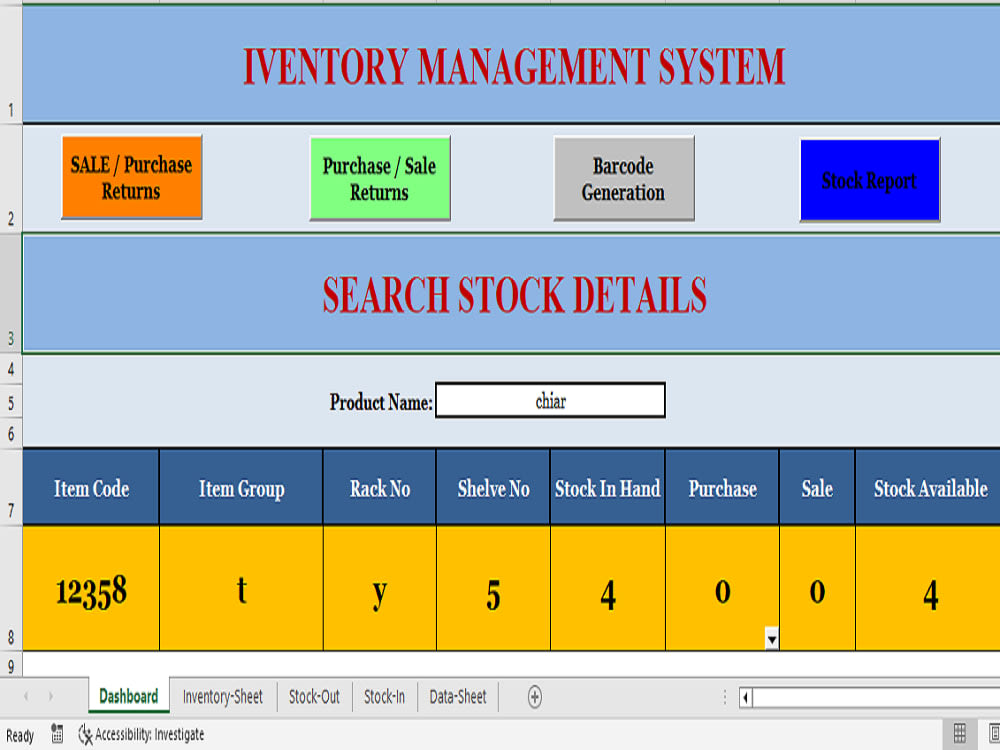Image resolution: width=1000 pixels, height=750 pixels.
Task: Select the Dashboard tab
Action: click(127, 697)
